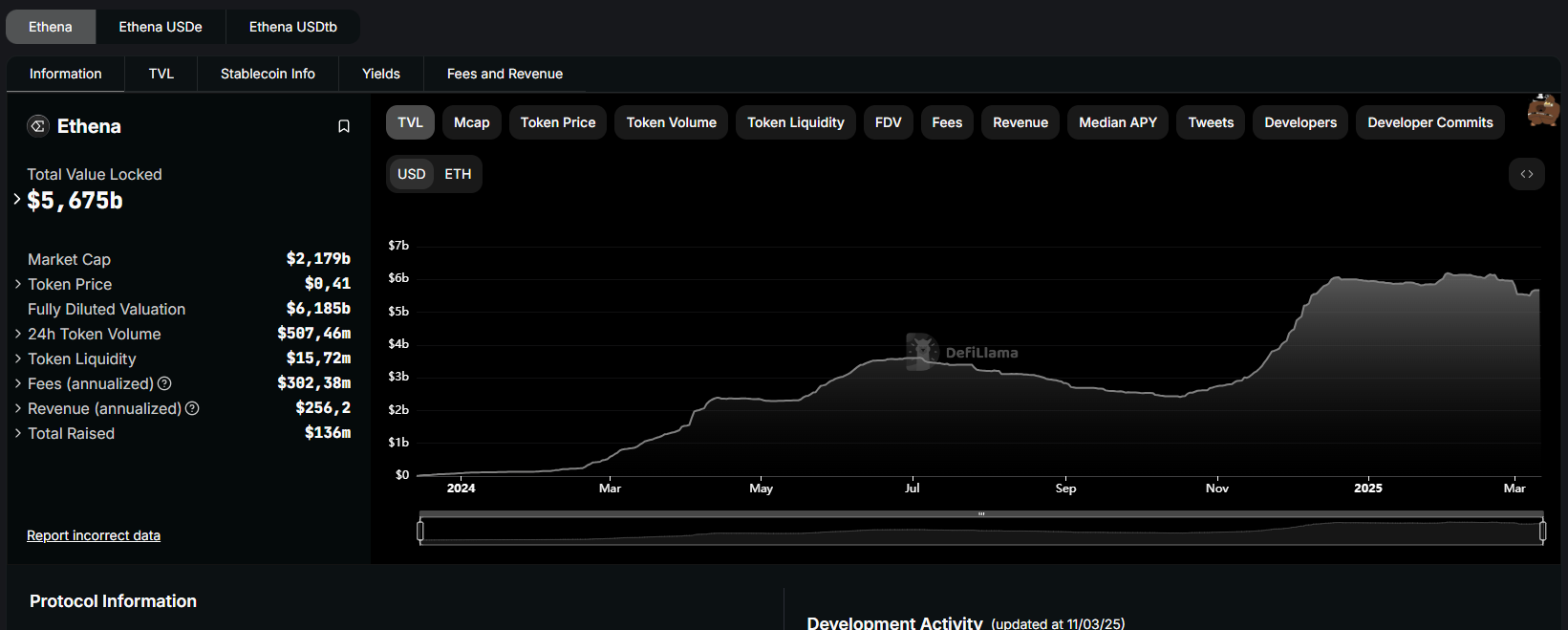This screenshot has width=1568, height=630.
Task: Expand Total Raised details
Action: pyautogui.click(x=18, y=433)
